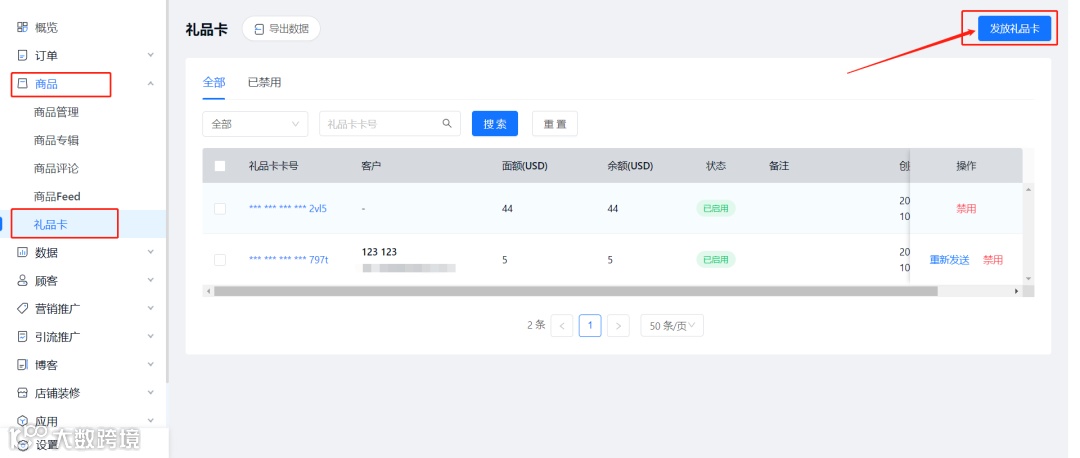Open gift card ending 2vl5
Image resolution: width=1080 pixels, height=458 pixels.
288,209
